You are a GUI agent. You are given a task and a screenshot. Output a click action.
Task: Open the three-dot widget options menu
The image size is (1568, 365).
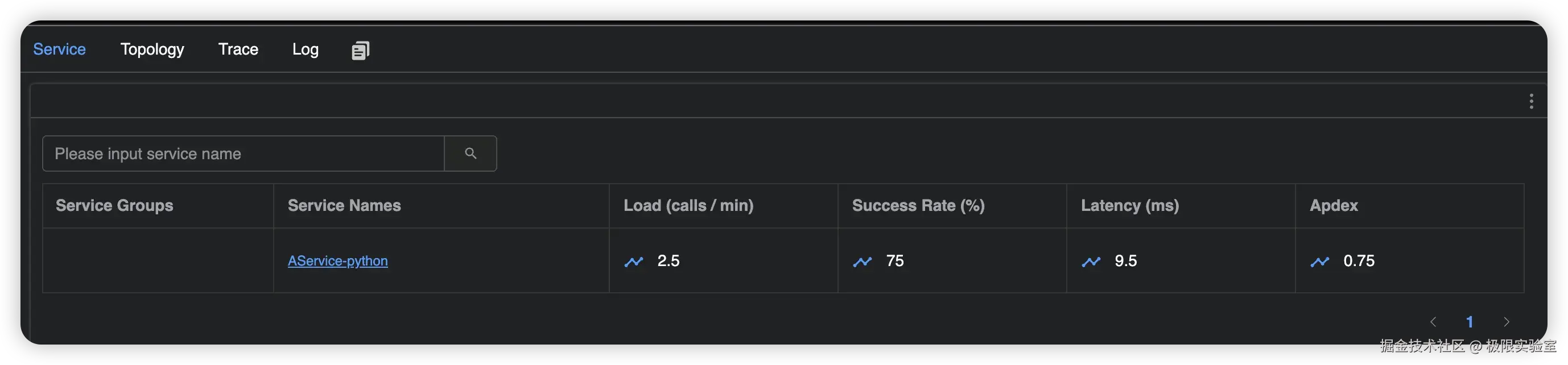[x=1531, y=101]
